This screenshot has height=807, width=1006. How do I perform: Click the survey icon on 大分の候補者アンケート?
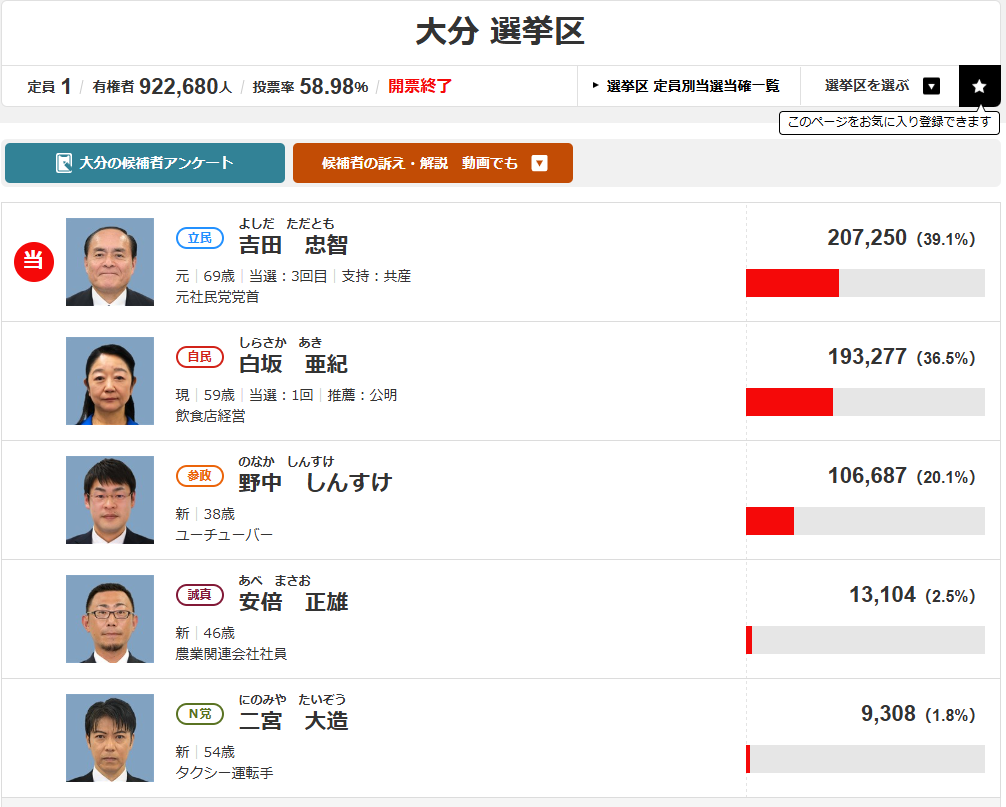[x=64, y=163]
